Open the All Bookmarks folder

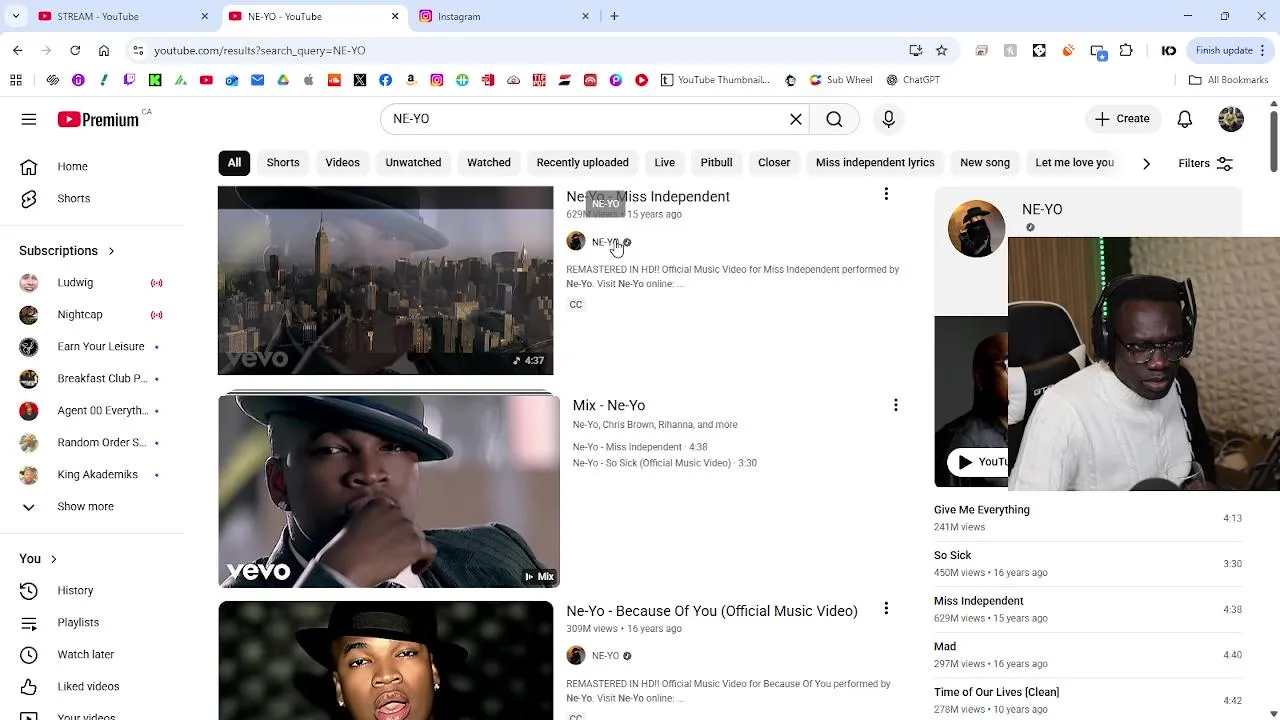pyautogui.click(x=1228, y=80)
